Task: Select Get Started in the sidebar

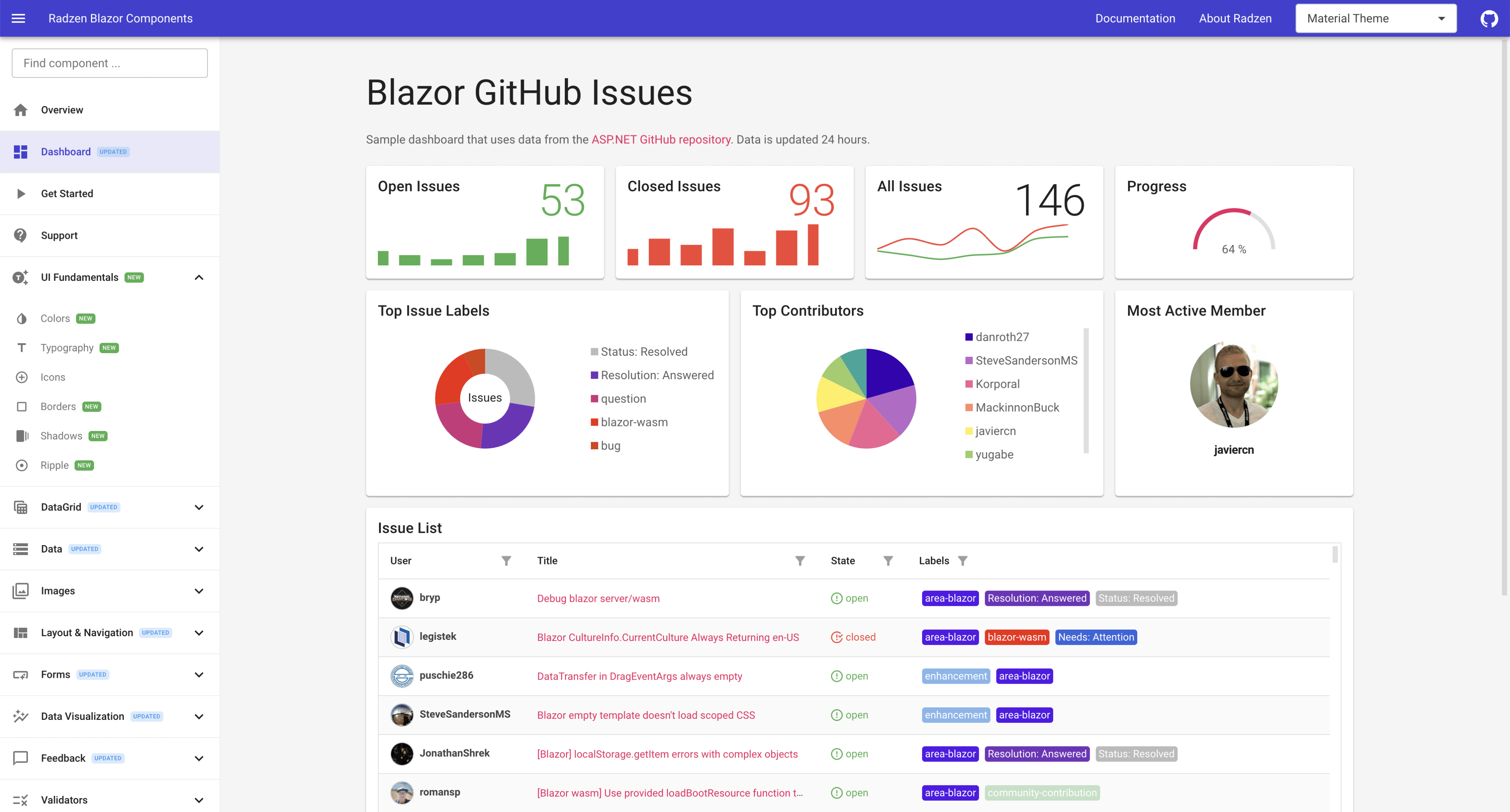Action: (x=109, y=194)
